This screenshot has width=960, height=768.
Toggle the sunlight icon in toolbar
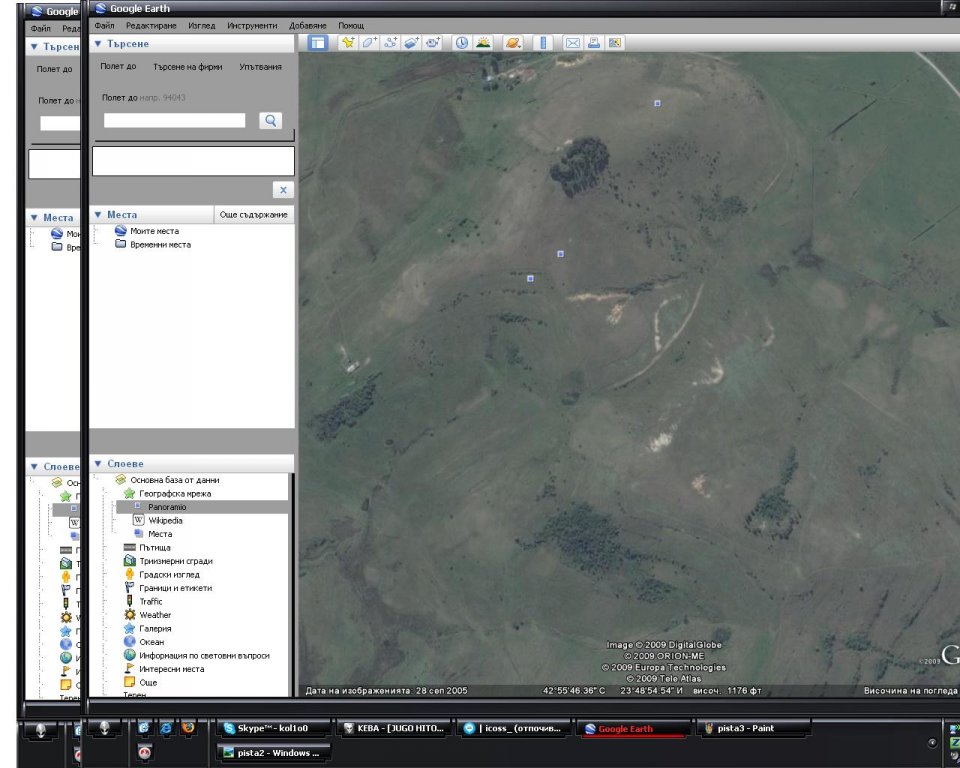[483, 43]
